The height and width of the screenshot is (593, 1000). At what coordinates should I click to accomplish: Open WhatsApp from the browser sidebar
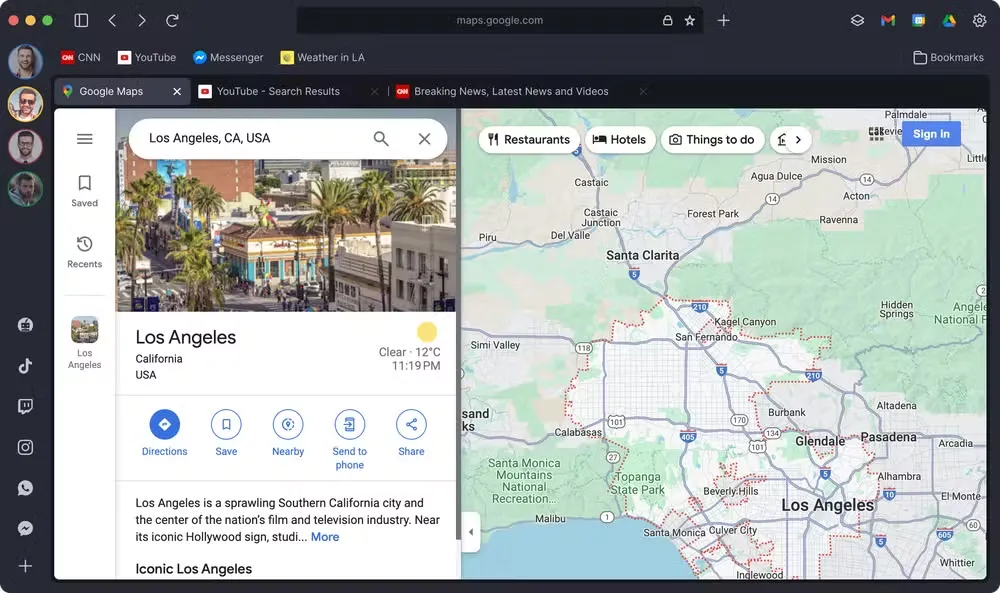tap(26, 488)
